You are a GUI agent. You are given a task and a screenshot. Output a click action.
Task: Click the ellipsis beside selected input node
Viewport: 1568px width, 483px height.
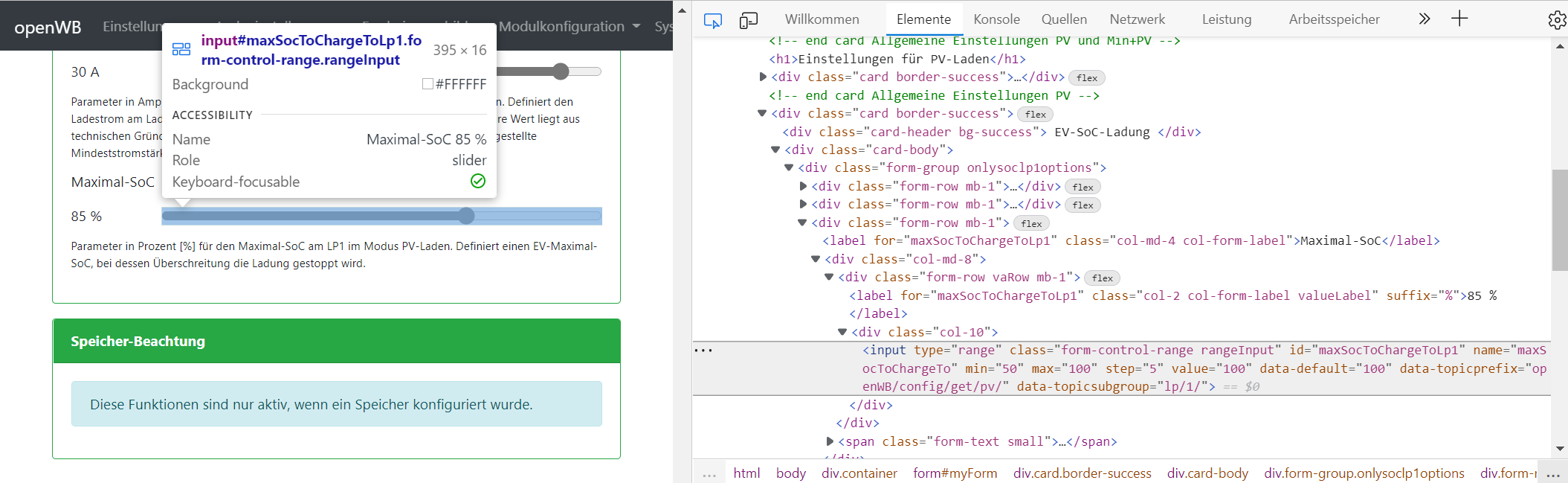pos(703,350)
